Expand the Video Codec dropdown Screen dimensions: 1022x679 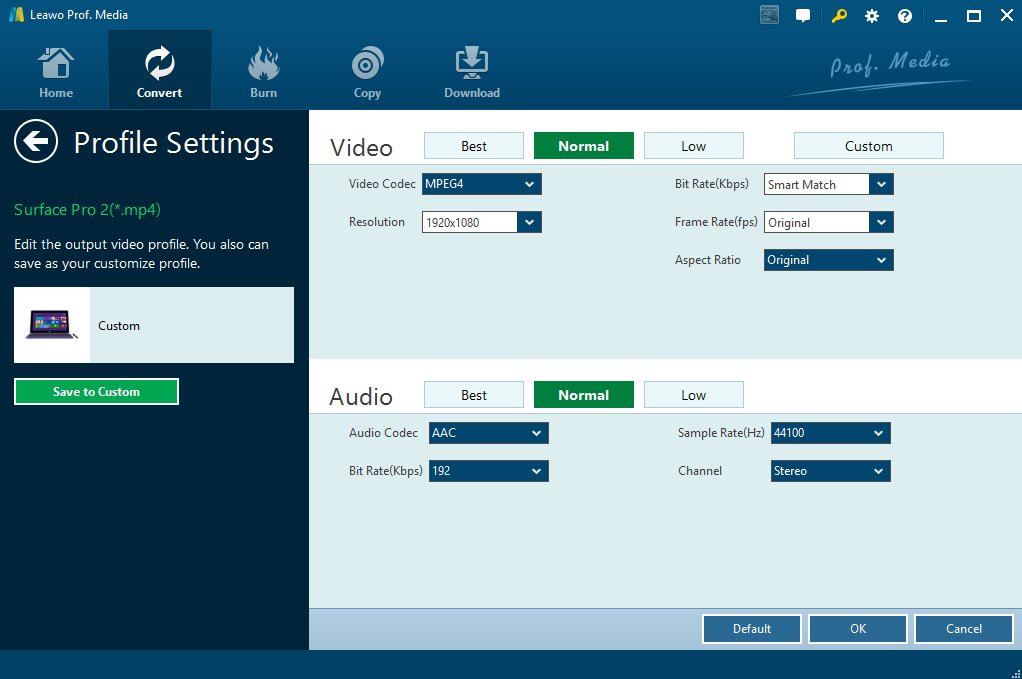pyautogui.click(x=529, y=184)
